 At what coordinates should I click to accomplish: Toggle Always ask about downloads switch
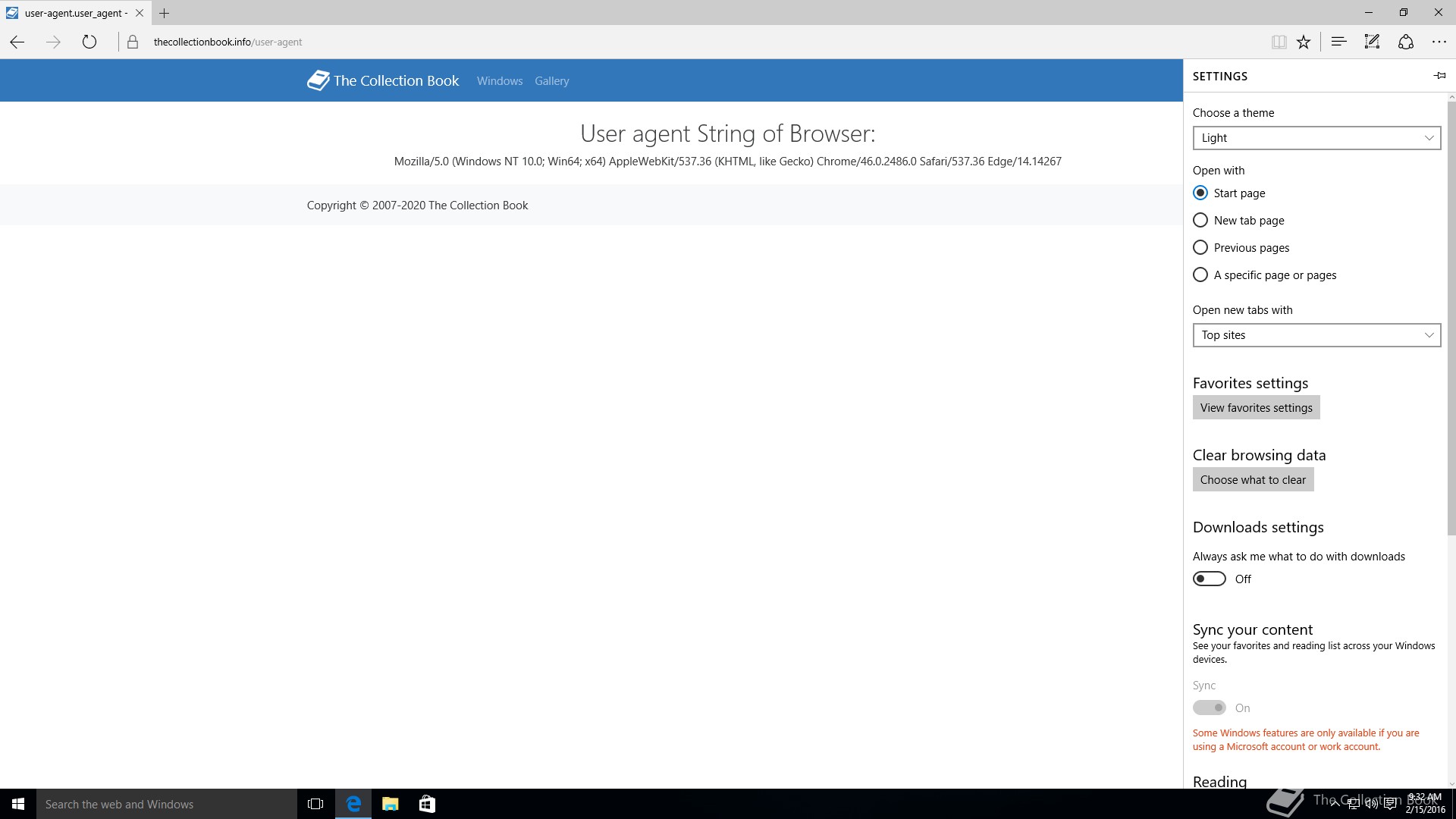1209,579
